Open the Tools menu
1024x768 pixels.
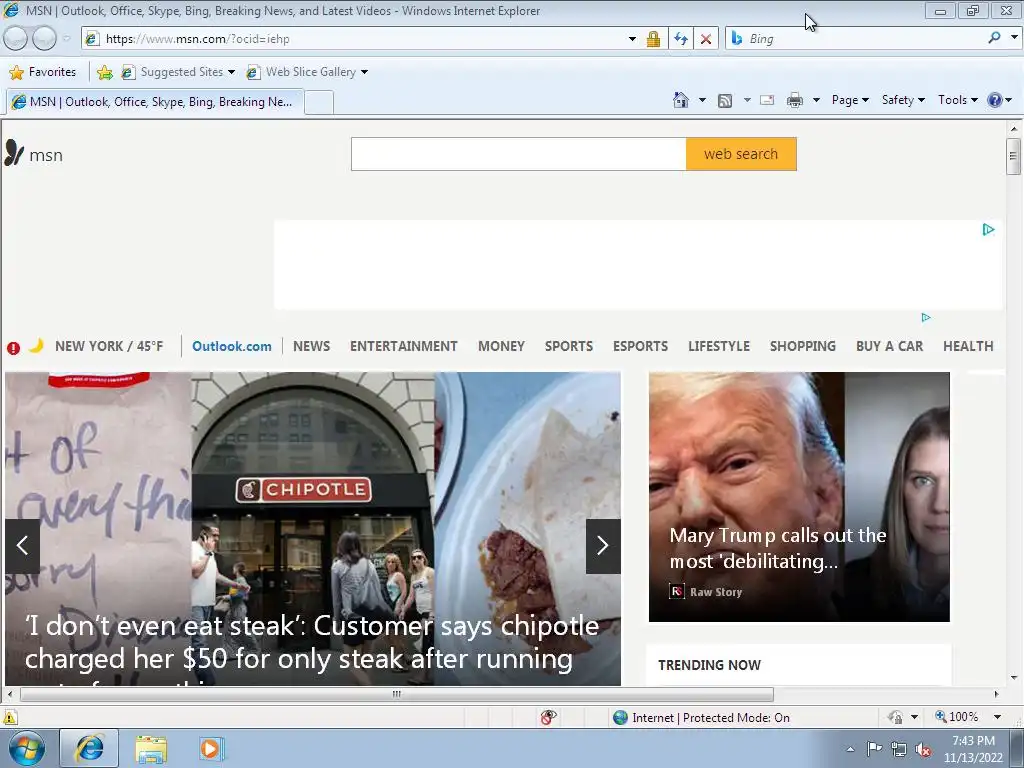[x=957, y=100]
